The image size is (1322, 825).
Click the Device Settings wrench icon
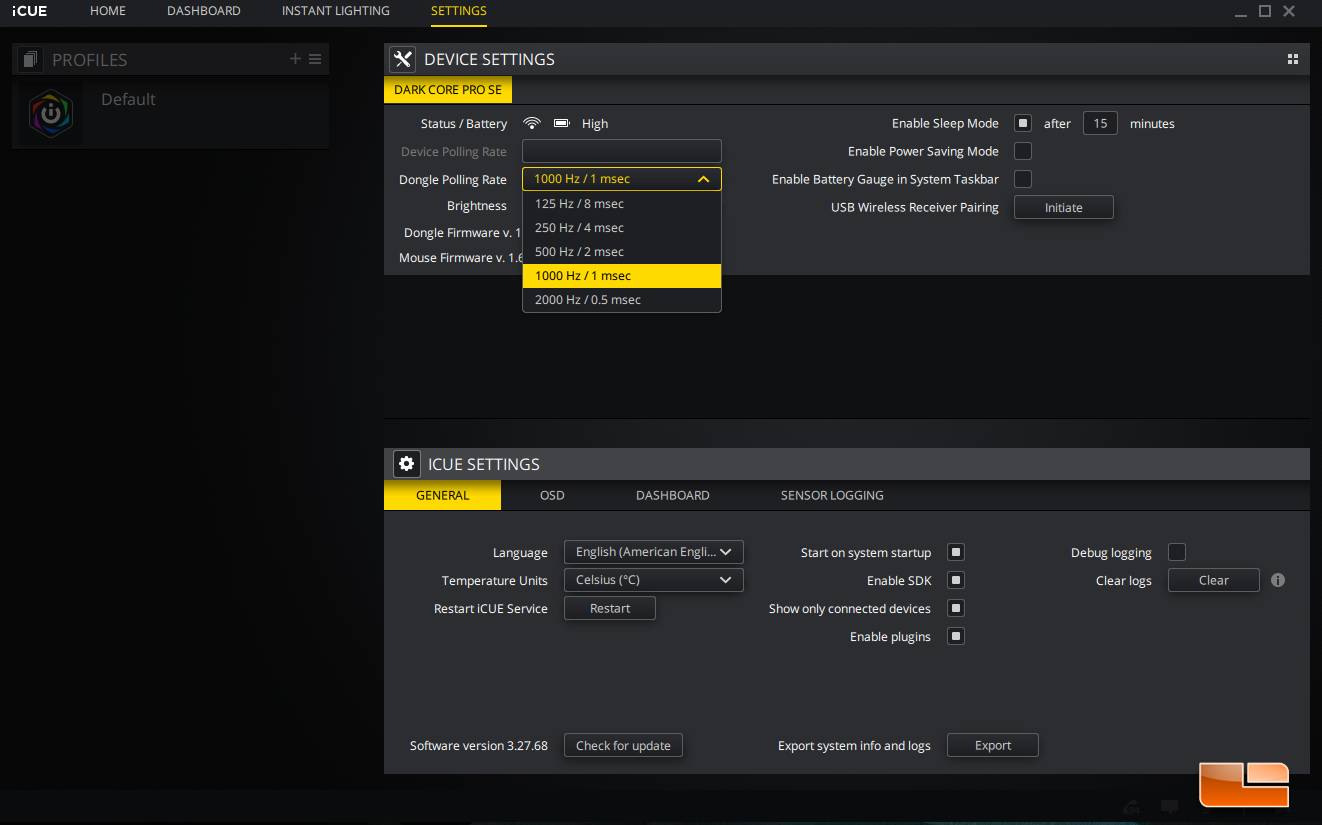coord(402,60)
